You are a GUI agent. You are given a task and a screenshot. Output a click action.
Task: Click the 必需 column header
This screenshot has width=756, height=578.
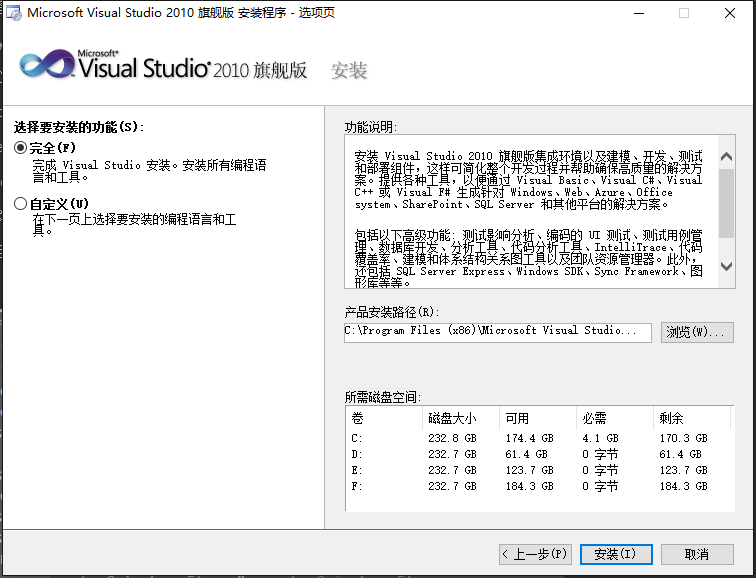[615, 418]
